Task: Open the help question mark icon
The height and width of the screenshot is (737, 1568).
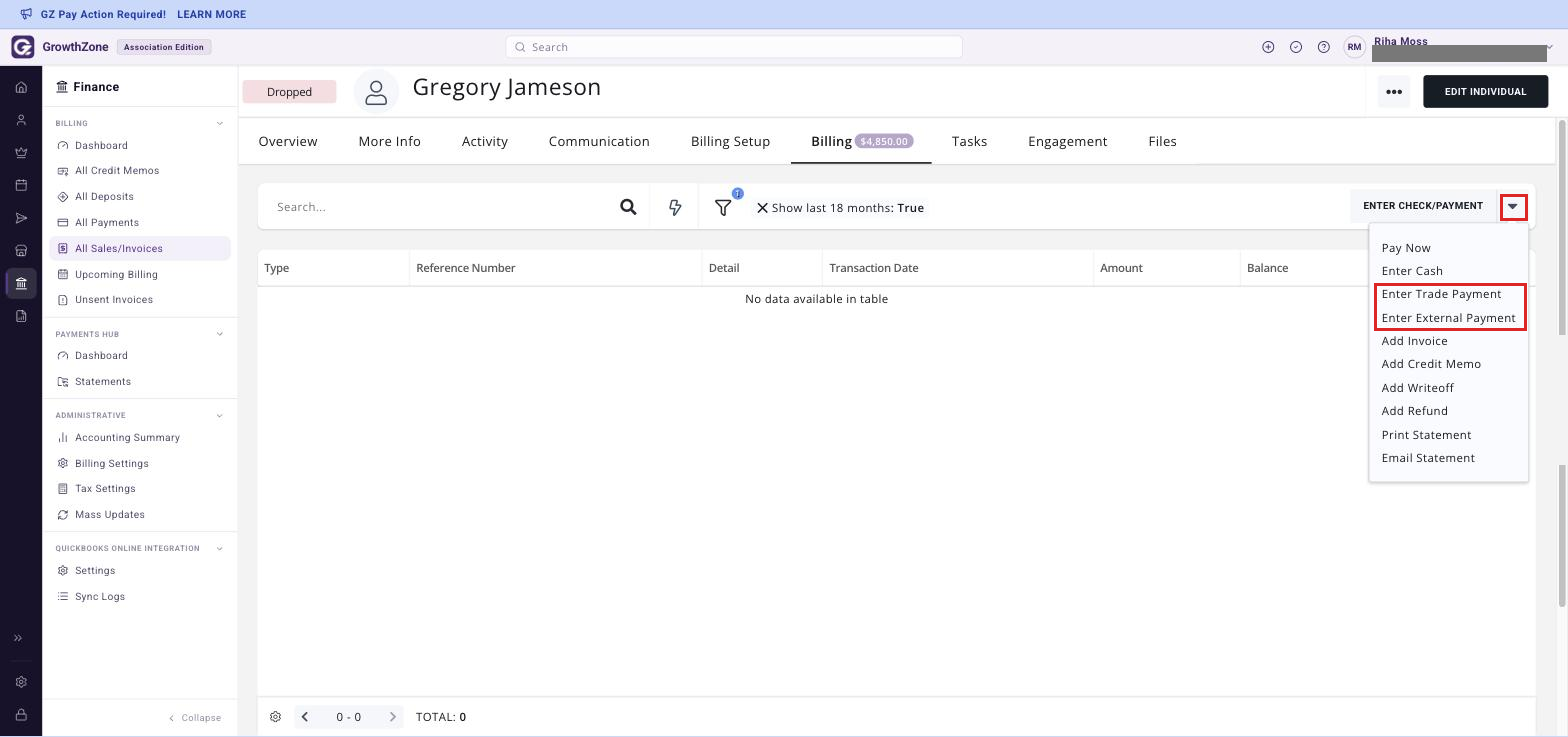Action: (x=1324, y=47)
